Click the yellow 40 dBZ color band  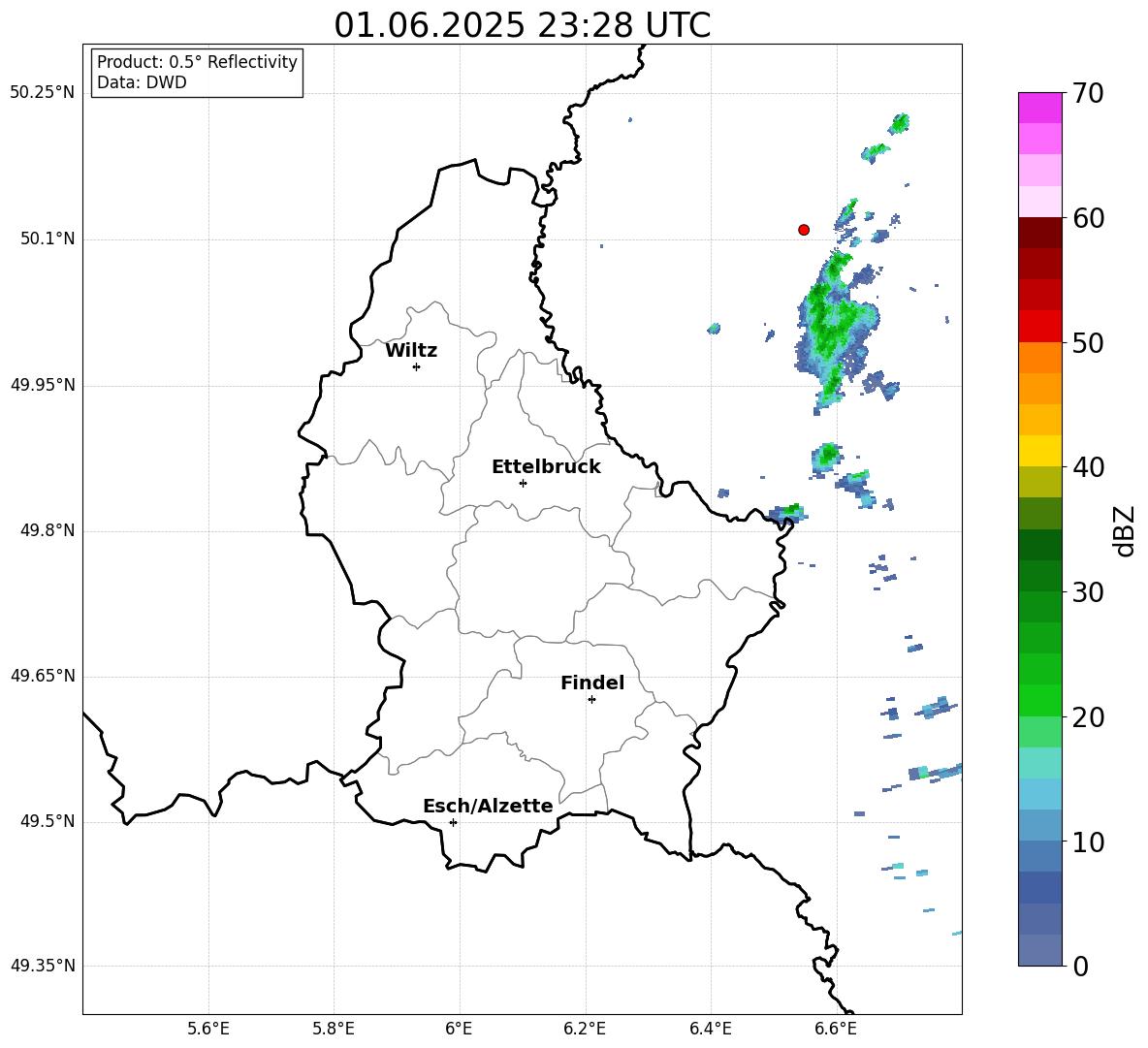point(1039,451)
